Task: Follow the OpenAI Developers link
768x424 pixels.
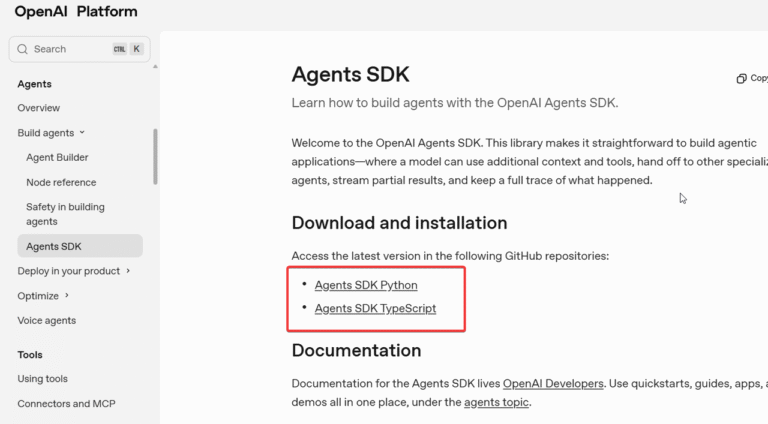Action: point(553,383)
